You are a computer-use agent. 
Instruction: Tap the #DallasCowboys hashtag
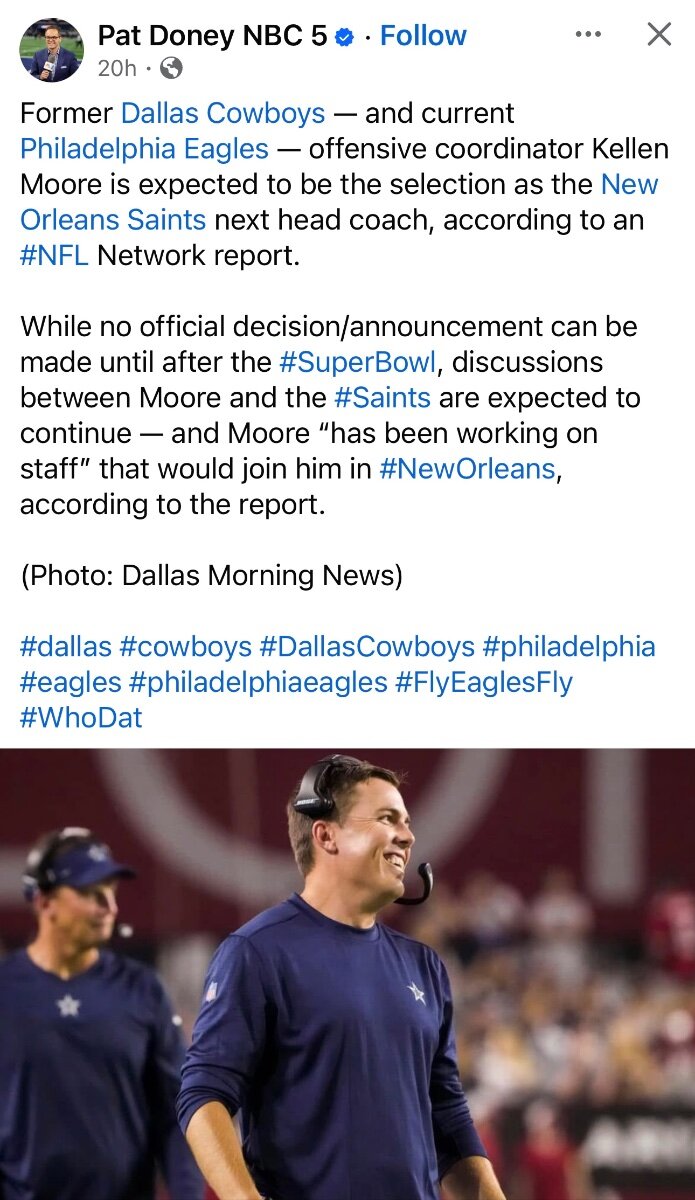coord(366,646)
